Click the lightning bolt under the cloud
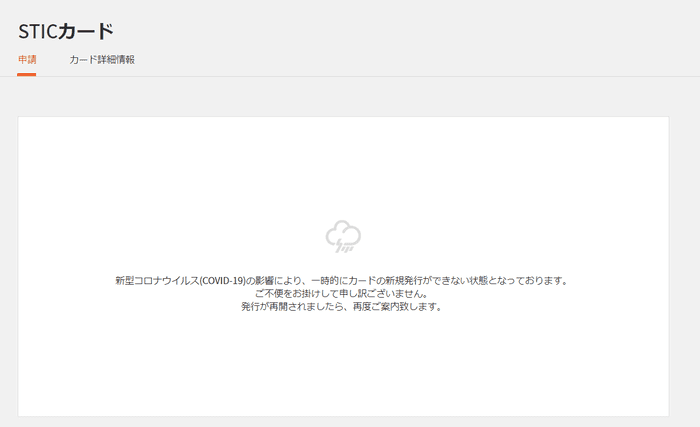Image resolution: width=700 pixels, height=427 pixels. click(x=345, y=246)
